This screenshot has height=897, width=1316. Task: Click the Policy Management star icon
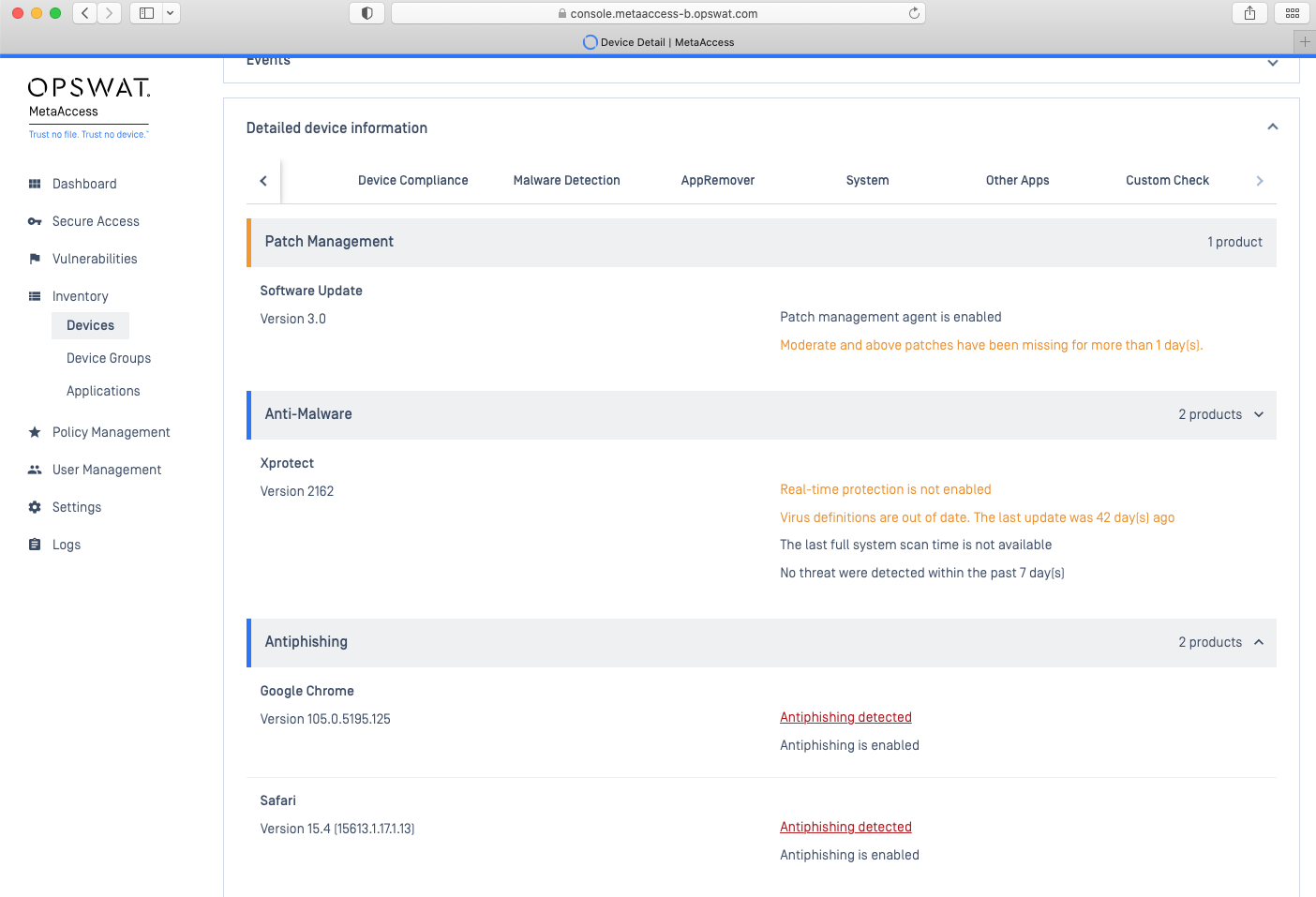click(35, 432)
